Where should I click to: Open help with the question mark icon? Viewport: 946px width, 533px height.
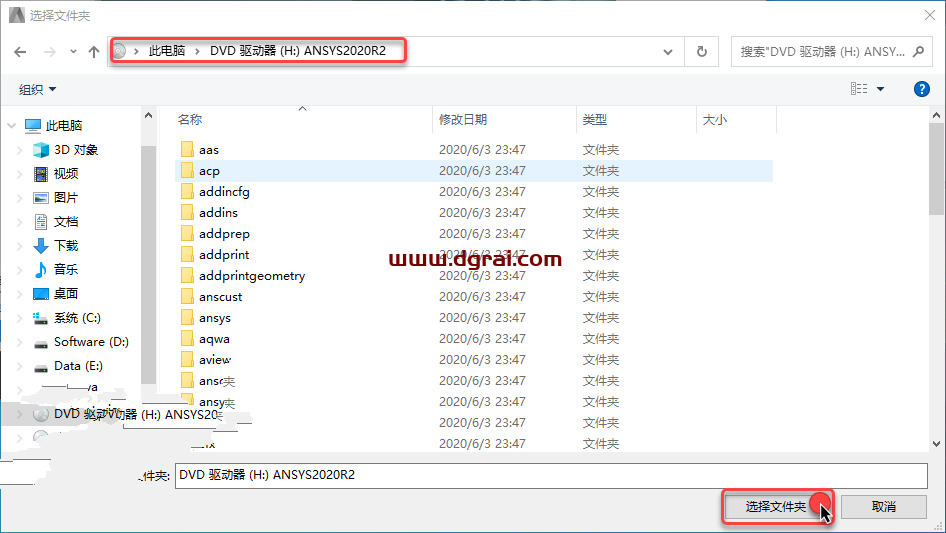click(921, 89)
